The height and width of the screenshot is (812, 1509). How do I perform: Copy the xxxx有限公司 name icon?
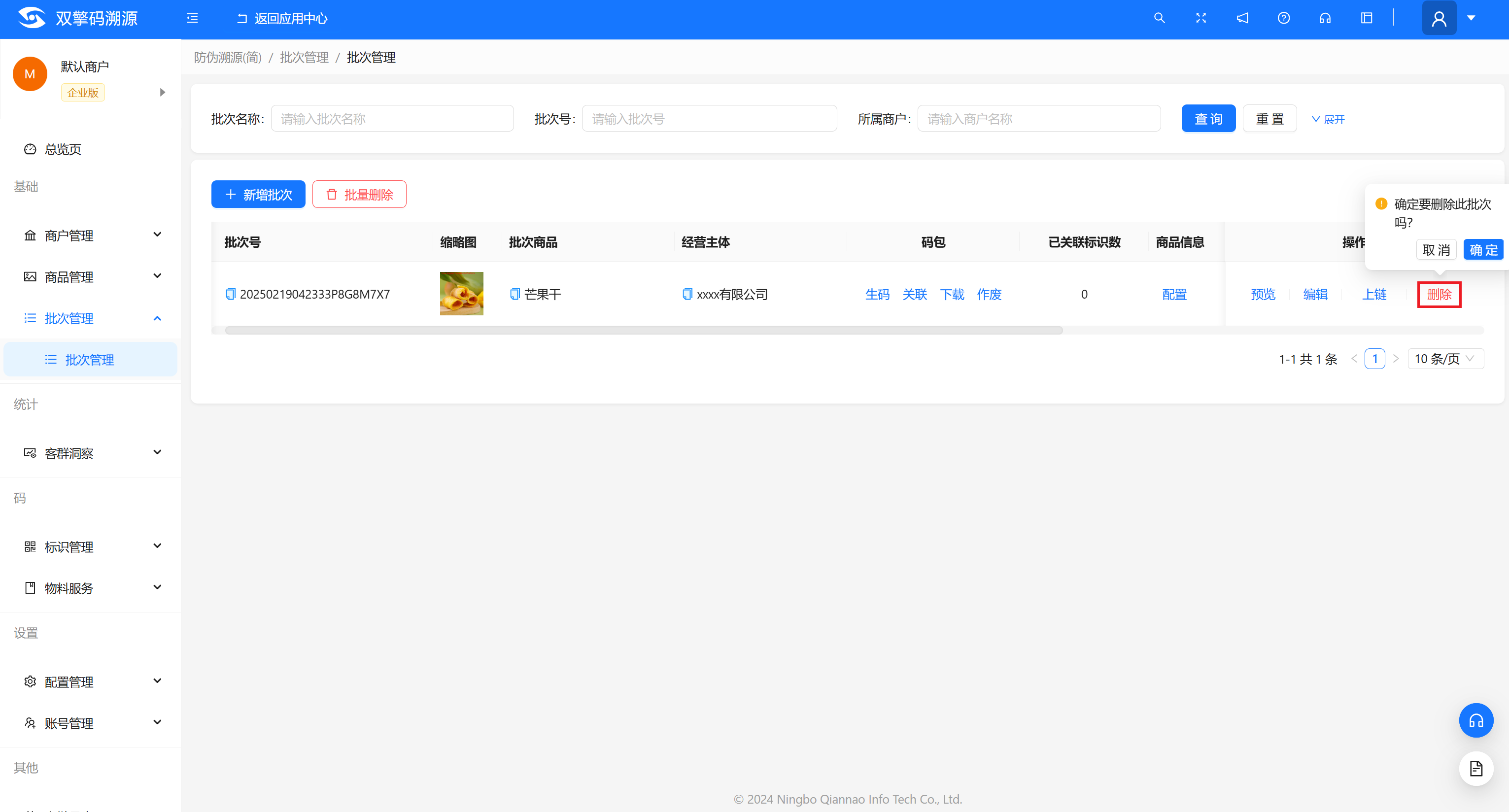(687, 294)
